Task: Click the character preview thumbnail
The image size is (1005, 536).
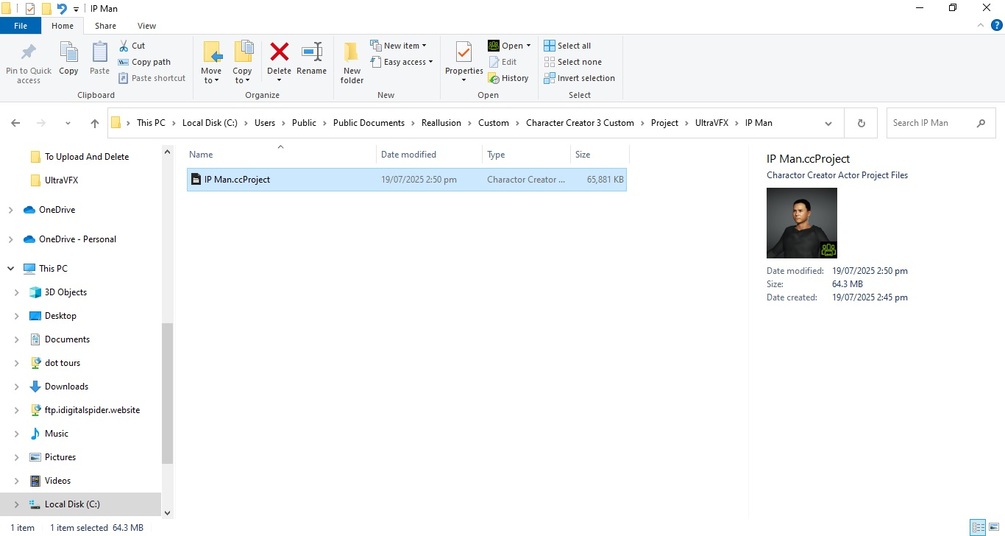Action: [802, 223]
